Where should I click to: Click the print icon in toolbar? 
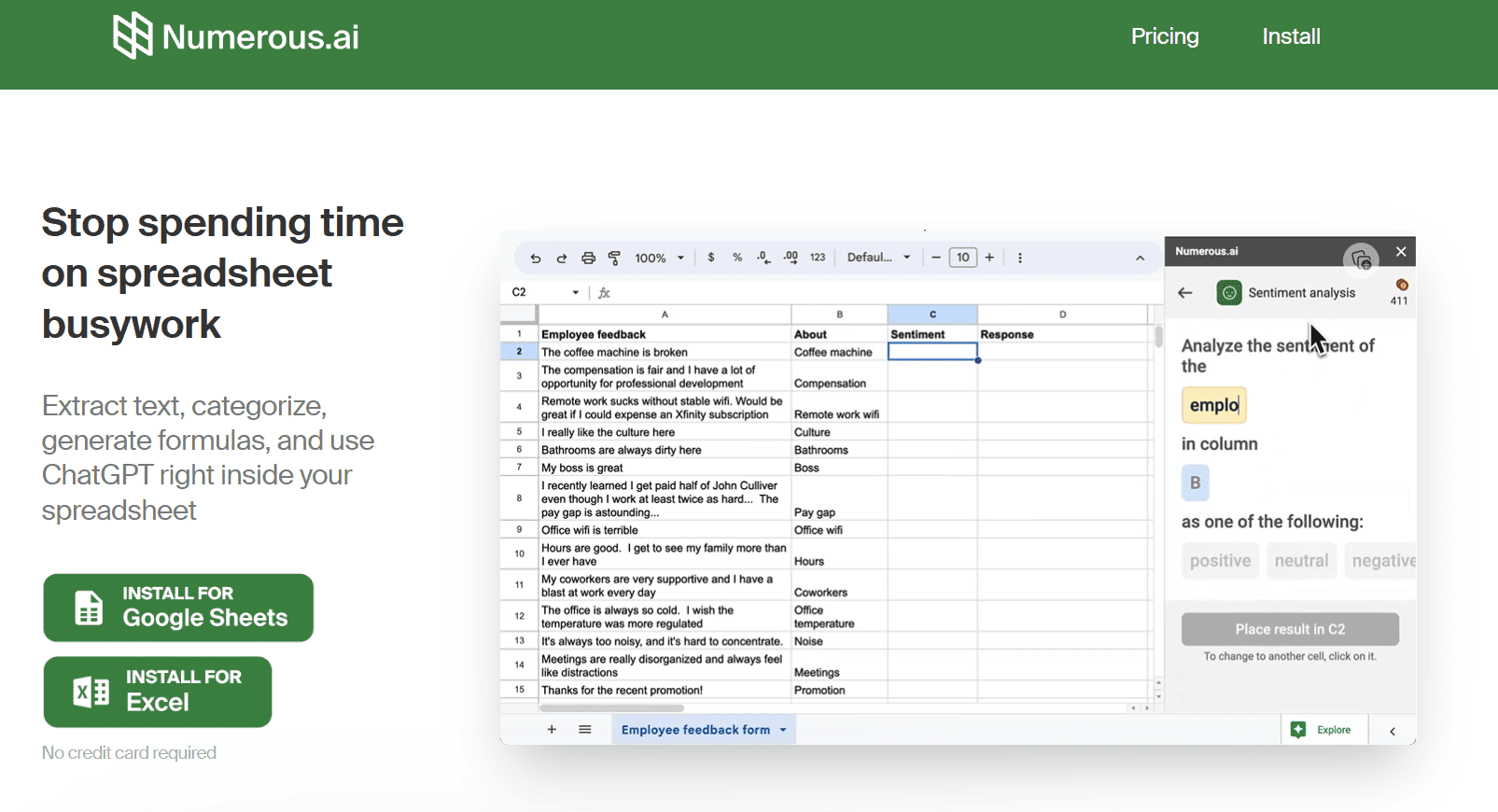(x=588, y=259)
